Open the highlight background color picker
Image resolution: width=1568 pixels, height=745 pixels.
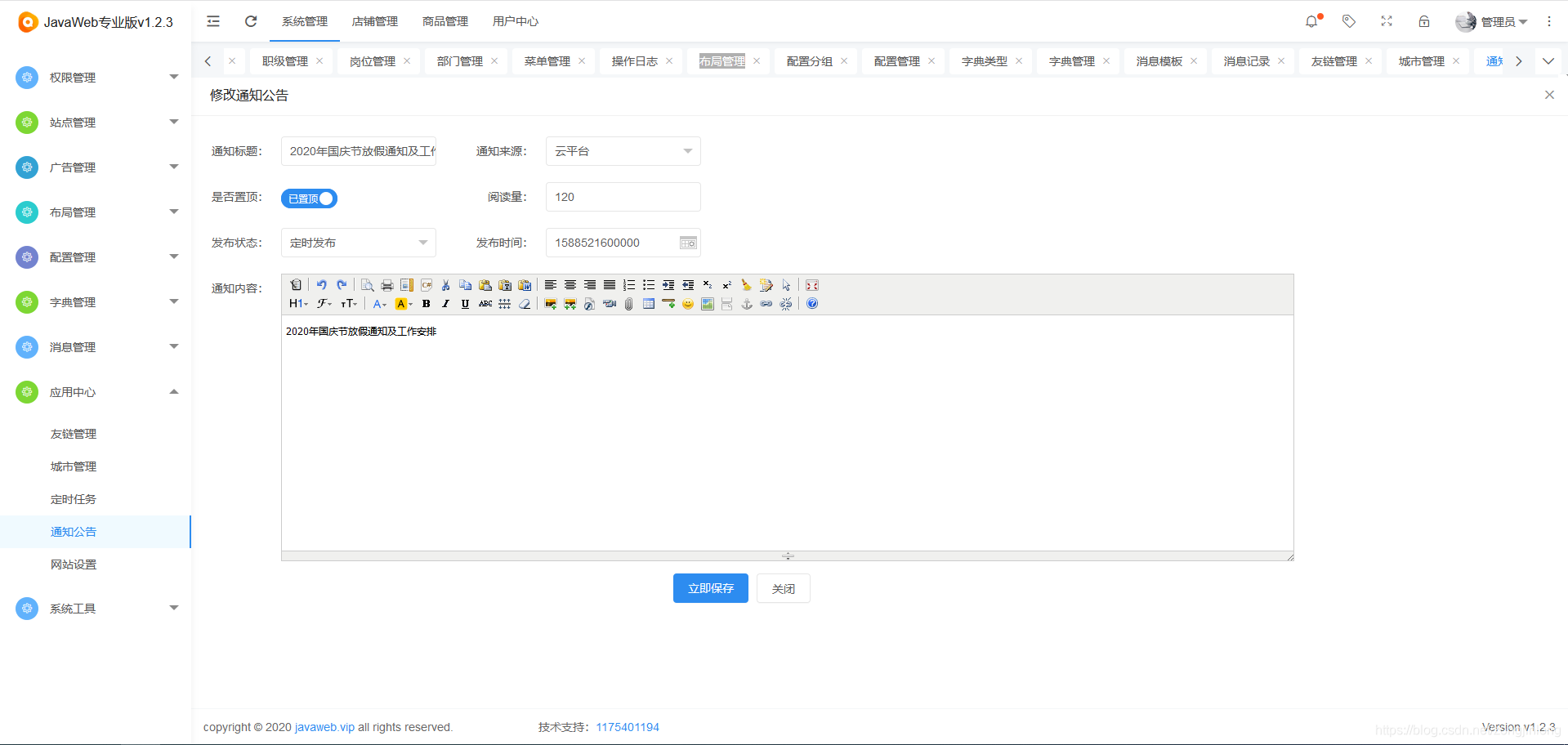point(404,304)
